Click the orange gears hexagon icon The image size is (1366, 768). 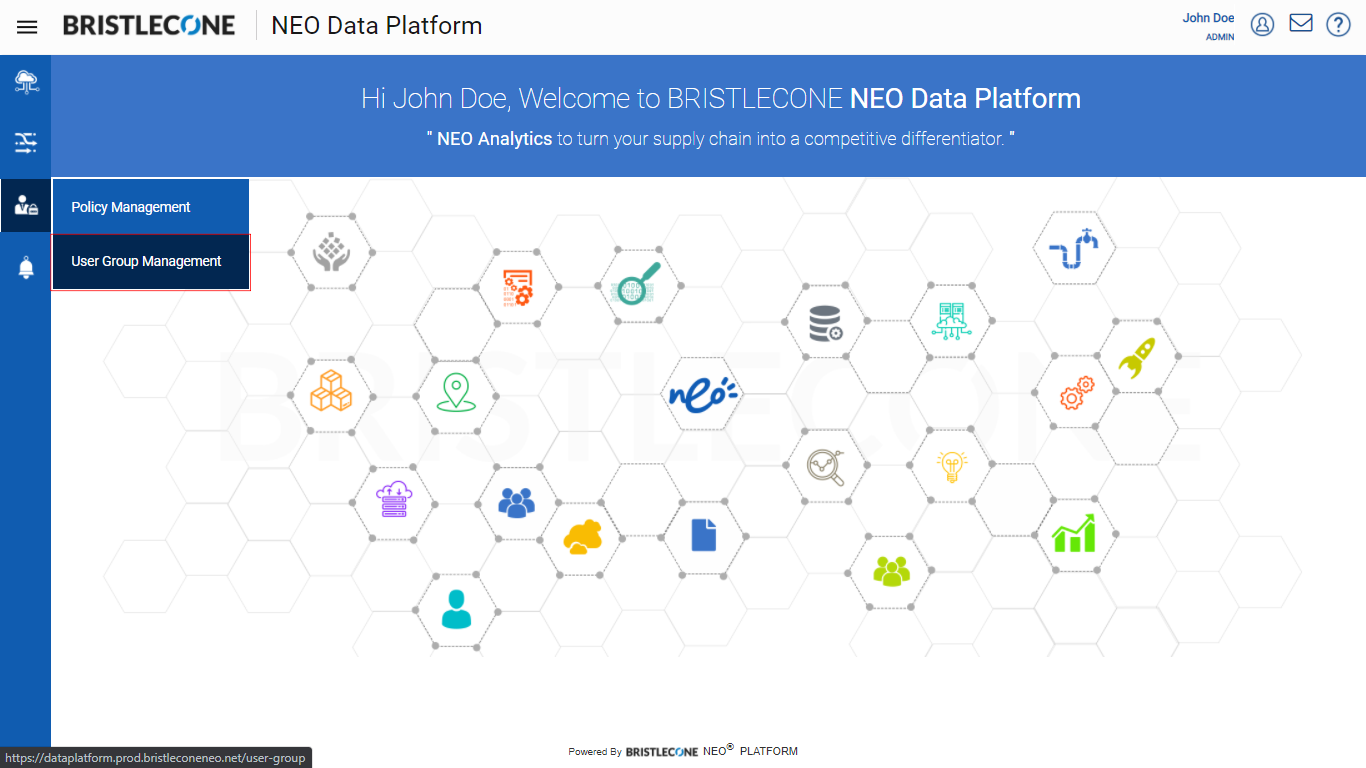(1076, 393)
